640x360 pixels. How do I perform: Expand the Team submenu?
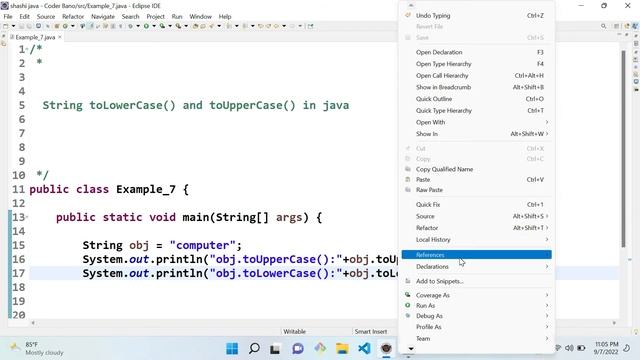476,338
